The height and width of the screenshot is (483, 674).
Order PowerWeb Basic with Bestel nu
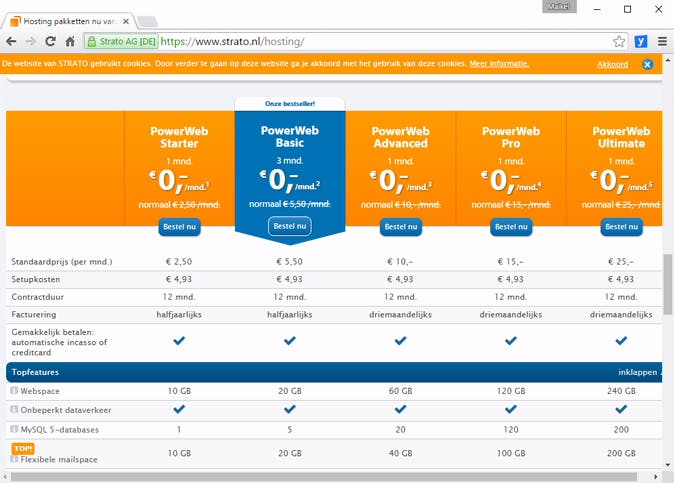coord(290,226)
